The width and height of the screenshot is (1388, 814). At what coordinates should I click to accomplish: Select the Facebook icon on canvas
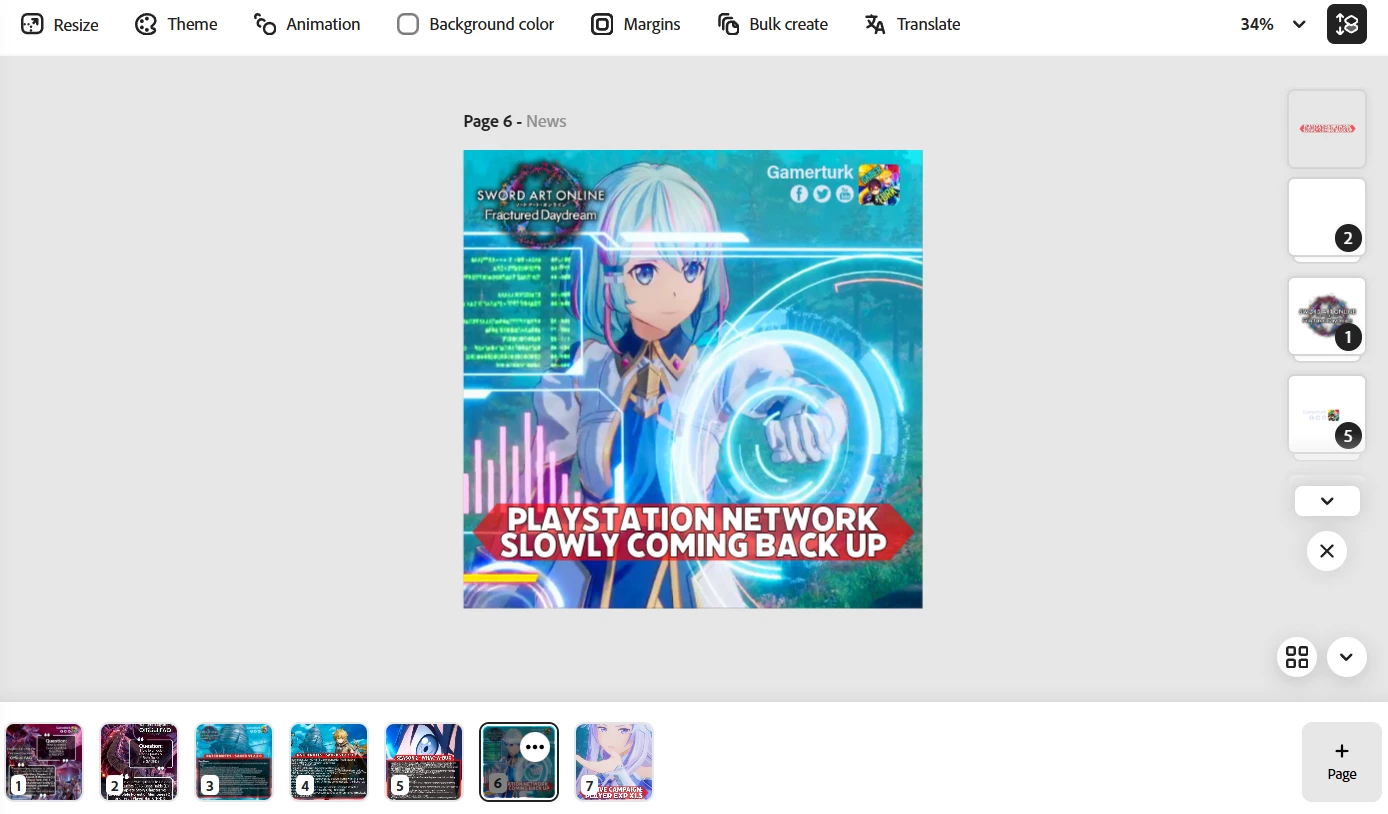[x=799, y=194]
